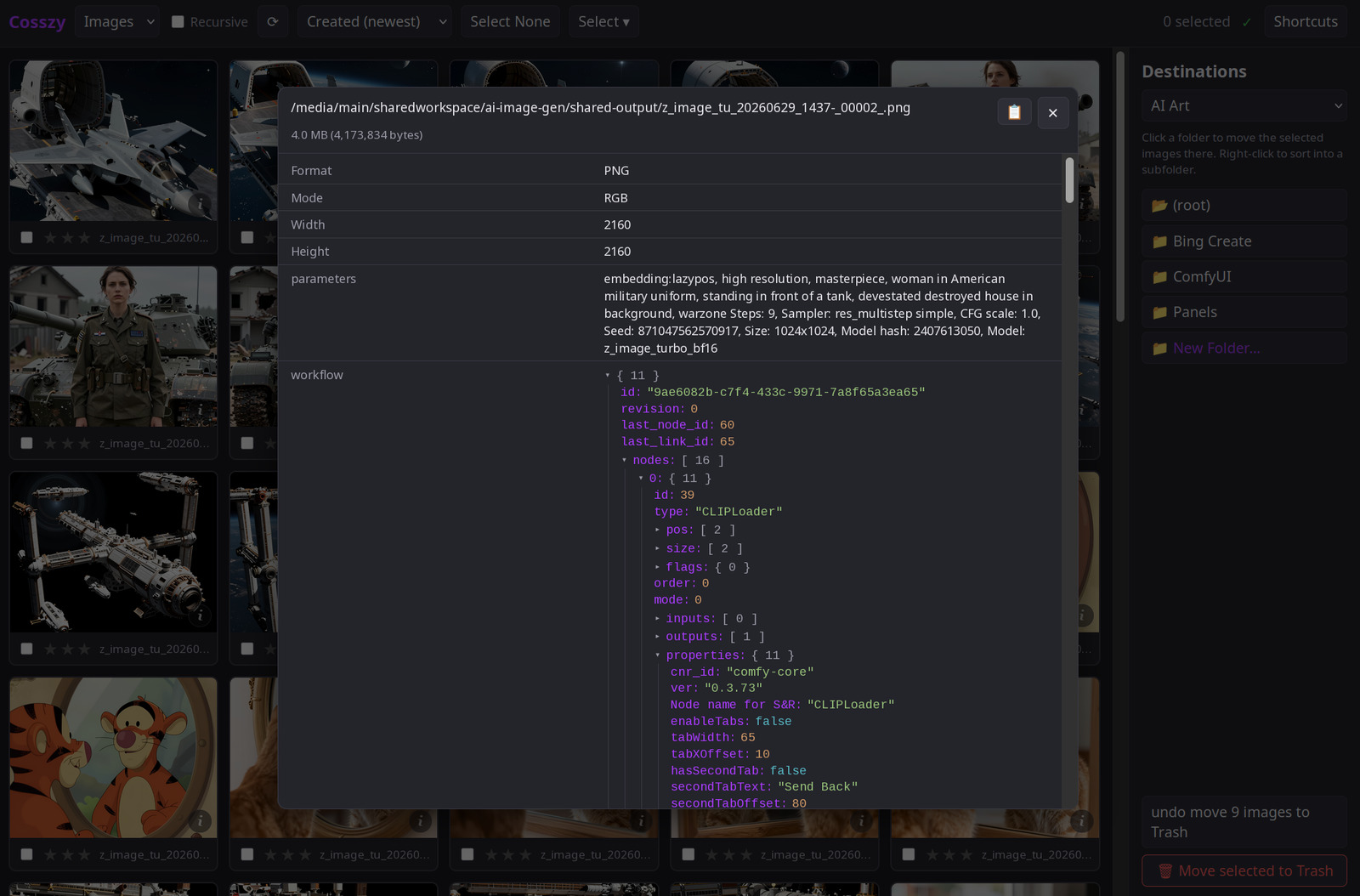Viewport: 1360px width, 896px height.
Task: Open the Tigger mirror cartoon thumbnail
Action: pos(113,757)
